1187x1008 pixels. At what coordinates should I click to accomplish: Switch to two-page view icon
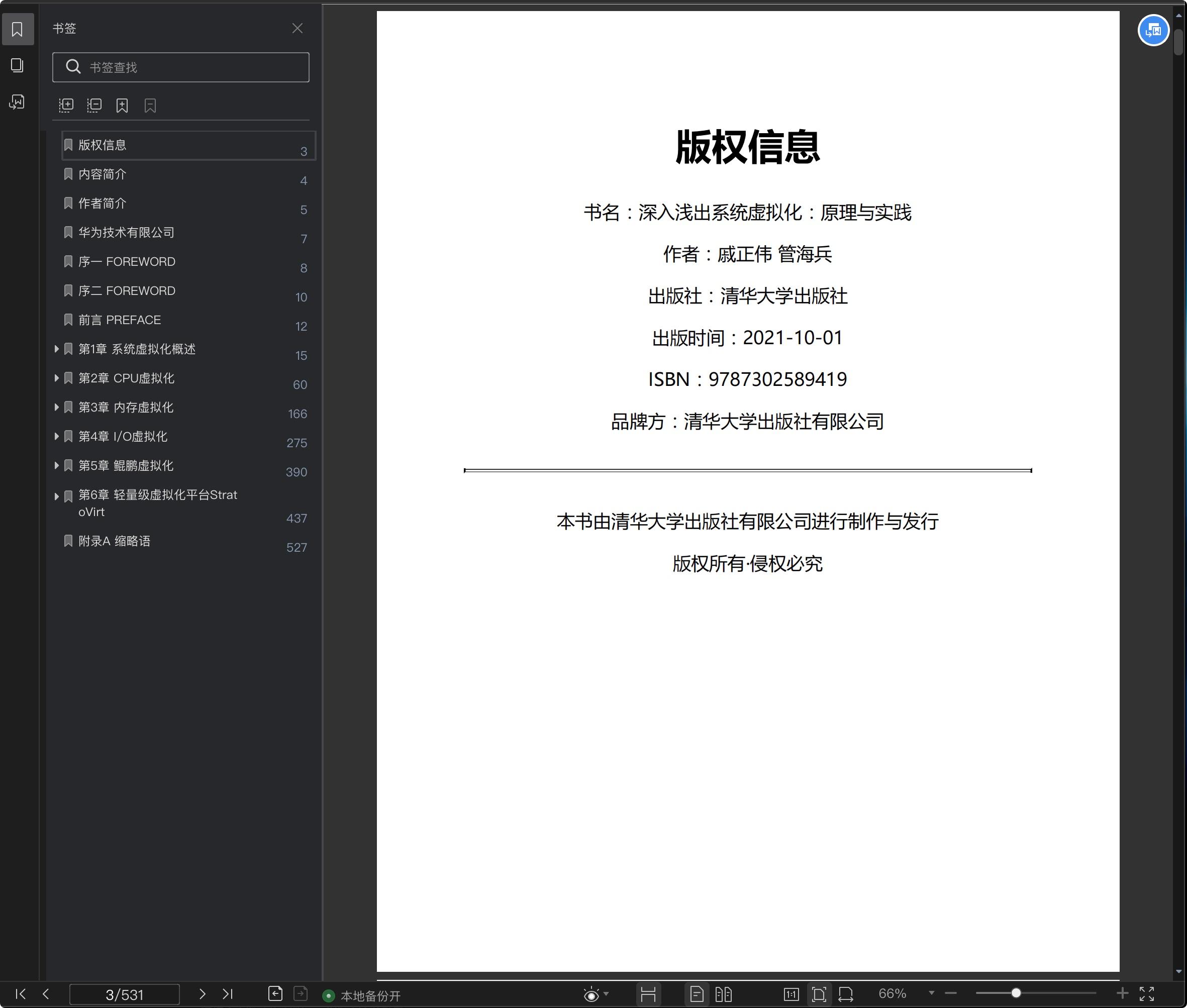[724, 994]
